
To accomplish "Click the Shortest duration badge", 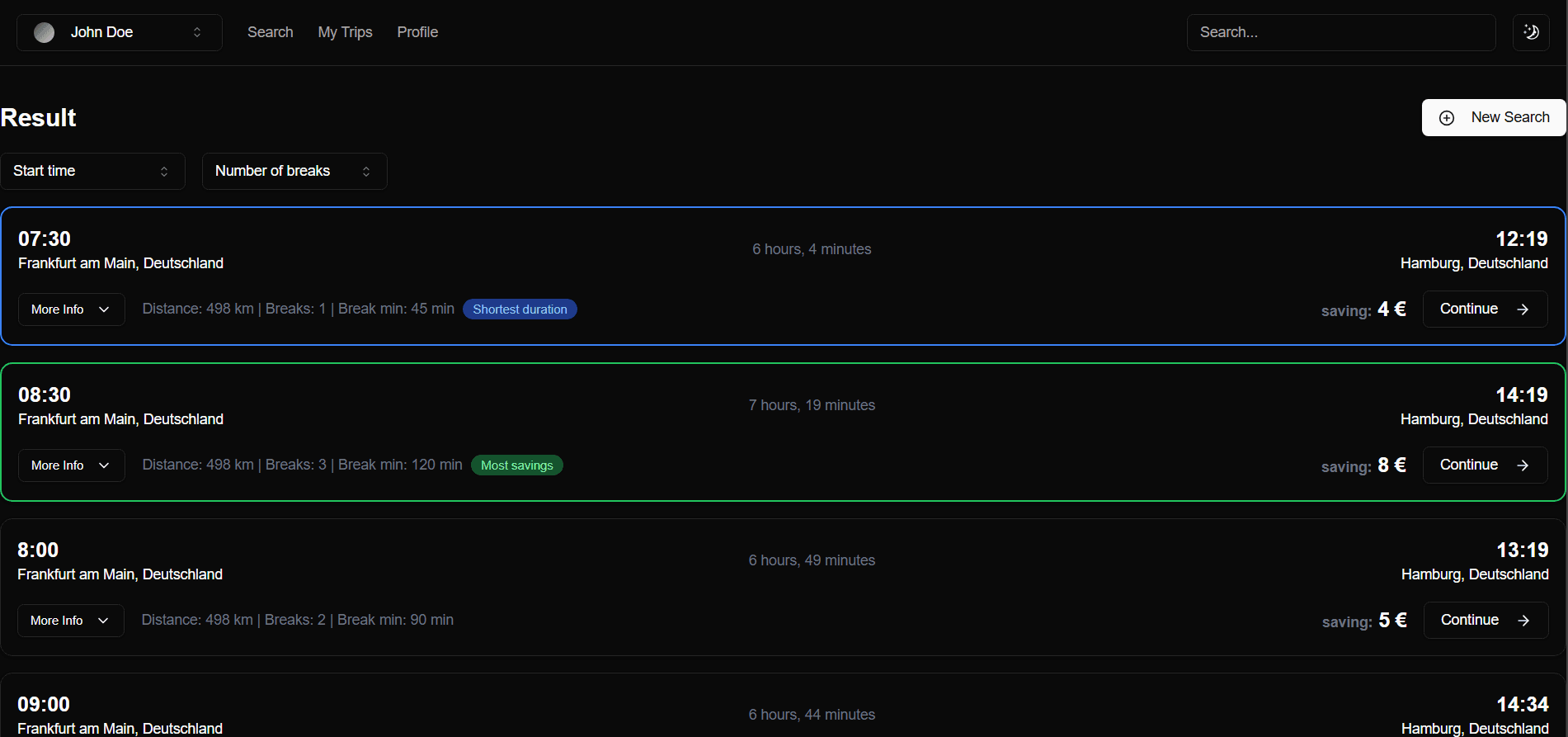I will (x=520, y=309).
